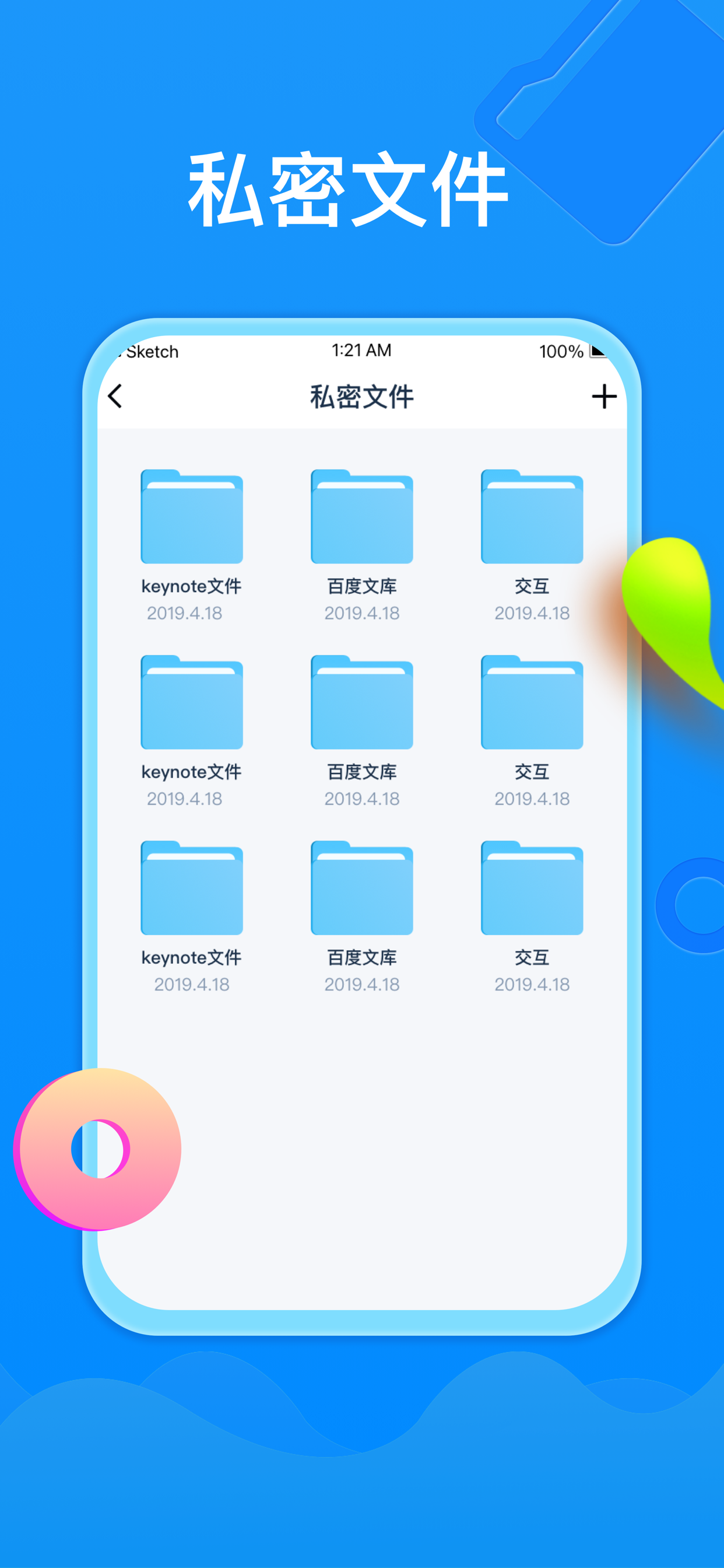This screenshot has height=1568, width=724.
Task: Open keynote文件 folder in first row
Action: point(192,516)
